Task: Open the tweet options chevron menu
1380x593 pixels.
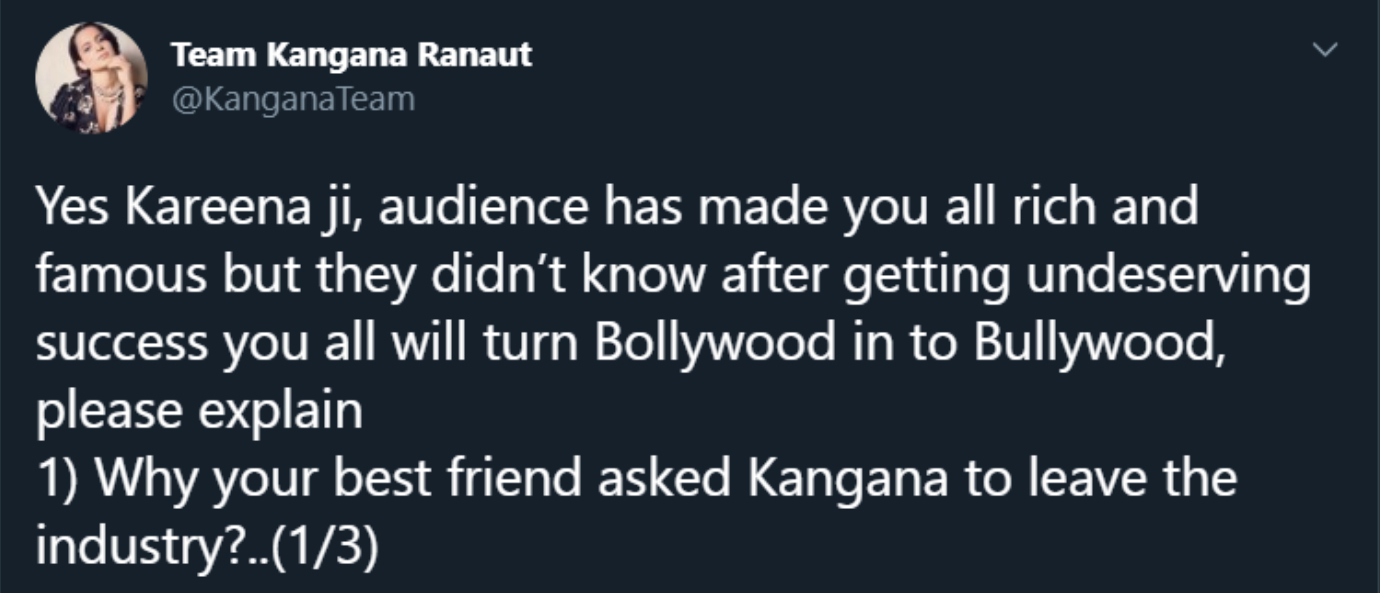Action: (x=1324, y=50)
